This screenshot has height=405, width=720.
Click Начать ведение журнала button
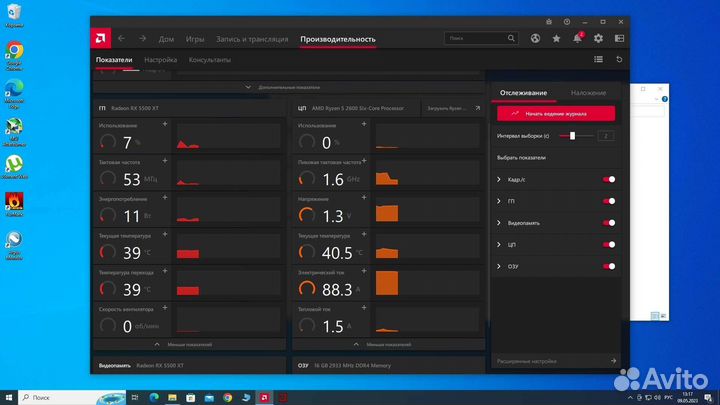click(x=556, y=113)
